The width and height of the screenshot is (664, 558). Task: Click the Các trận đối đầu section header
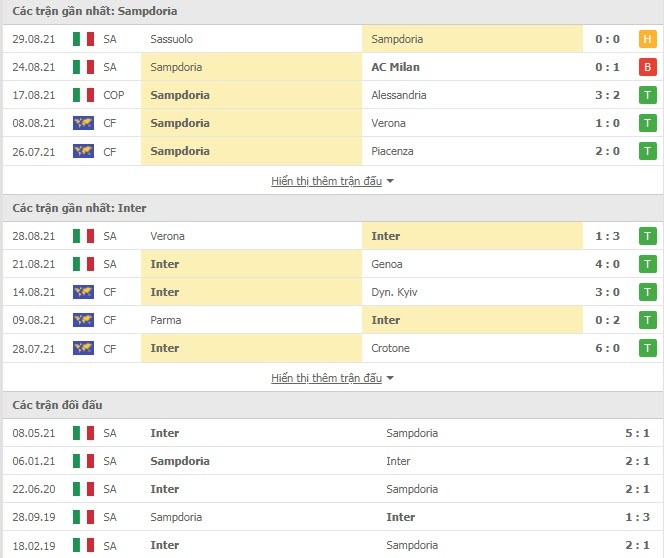coord(58,405)
